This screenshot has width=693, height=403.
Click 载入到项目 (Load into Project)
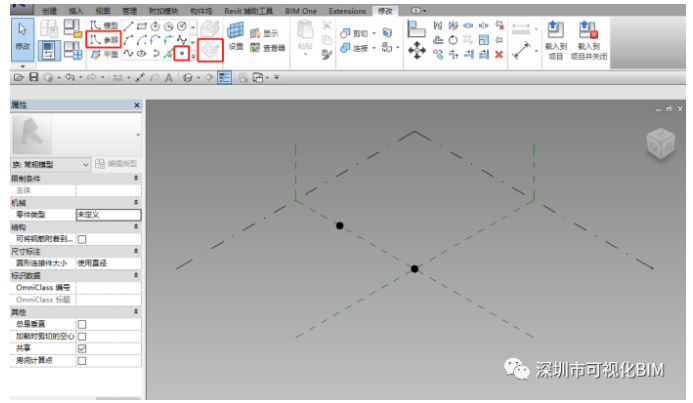point(556,41)
